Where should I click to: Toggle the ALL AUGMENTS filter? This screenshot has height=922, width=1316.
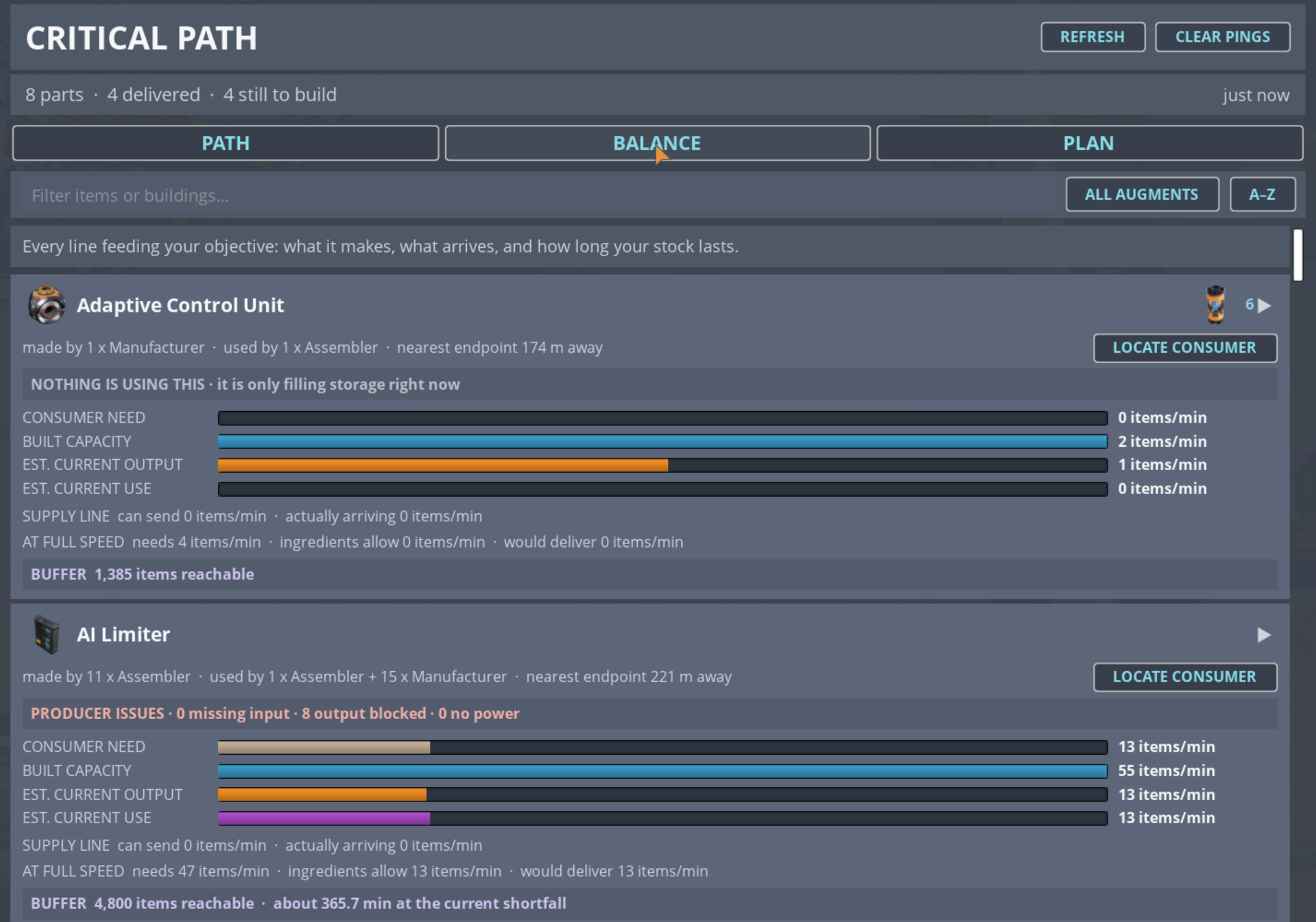pos(1142,194)
